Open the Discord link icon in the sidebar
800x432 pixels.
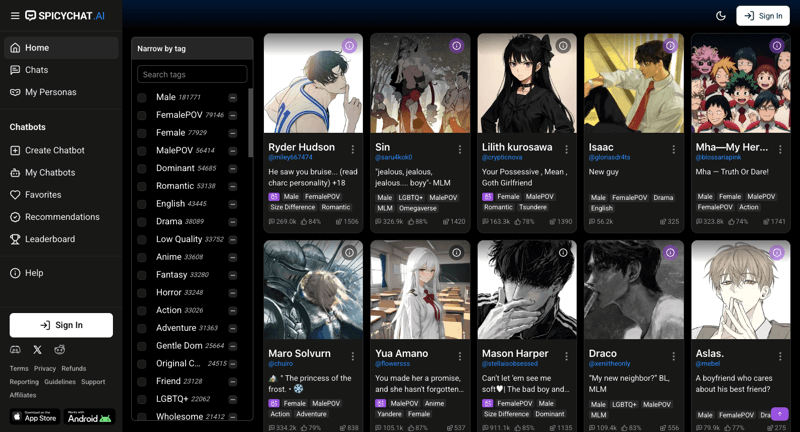tap(15, 350)
